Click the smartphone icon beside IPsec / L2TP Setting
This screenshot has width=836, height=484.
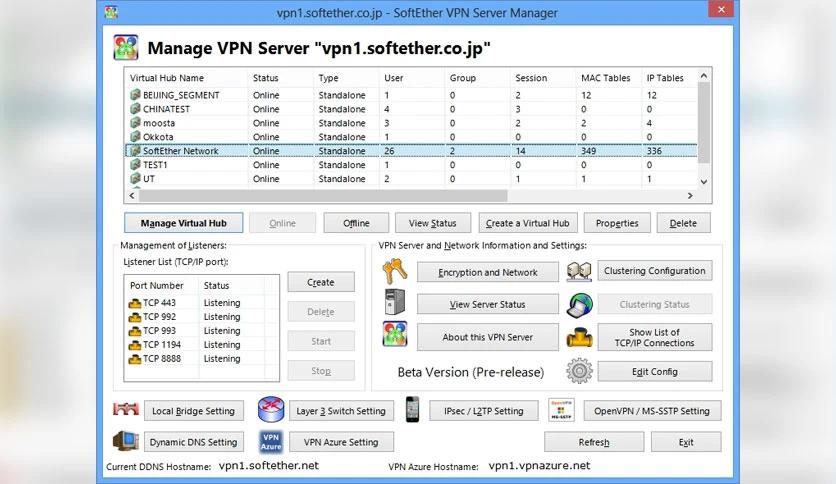[412, 409]
